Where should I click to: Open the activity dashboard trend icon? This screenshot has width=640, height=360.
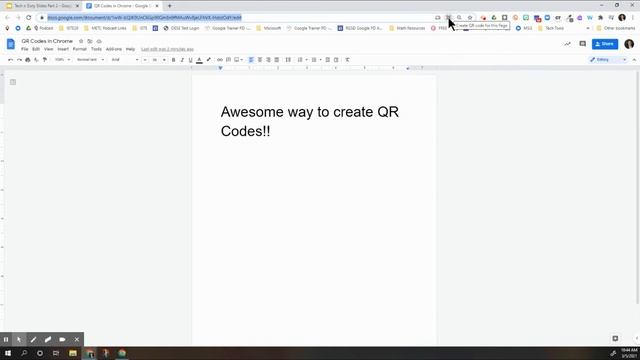(567, 44)
